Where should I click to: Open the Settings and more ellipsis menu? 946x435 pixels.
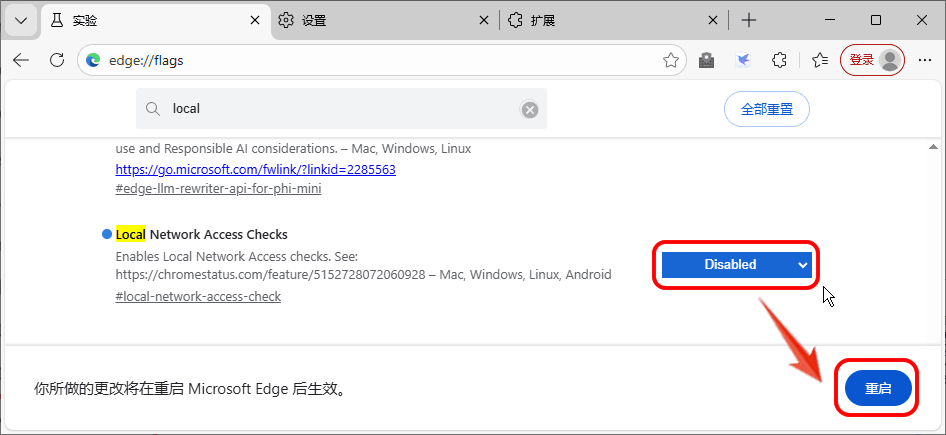(x=924, y=60)
